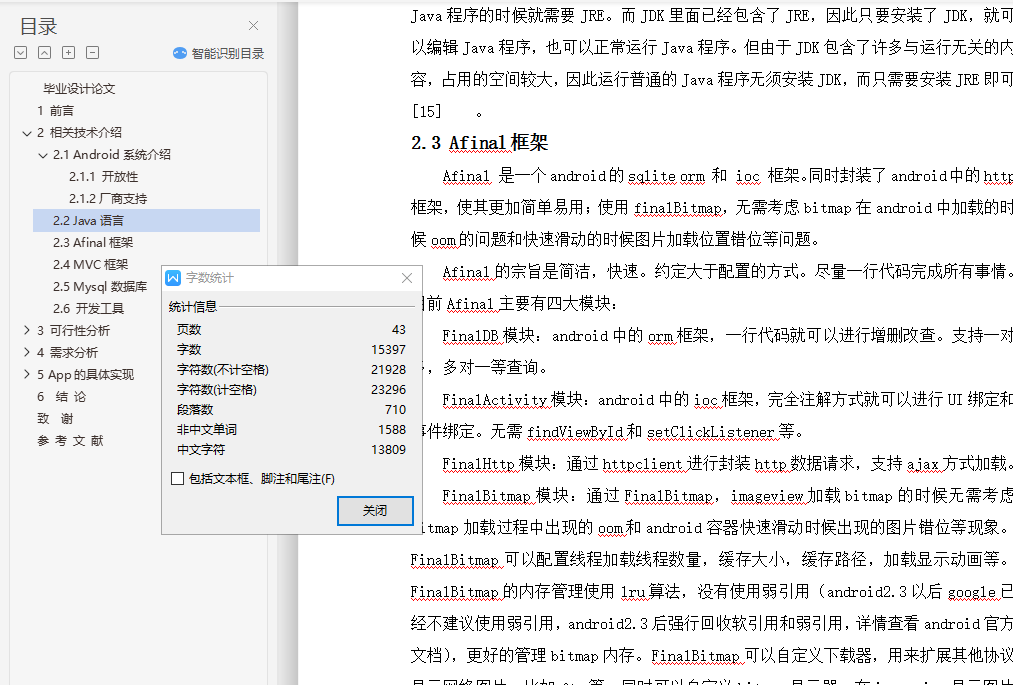Click the 页数 value 43
The width and height of the screenshot is (1013, 685).
pos(399,330)
